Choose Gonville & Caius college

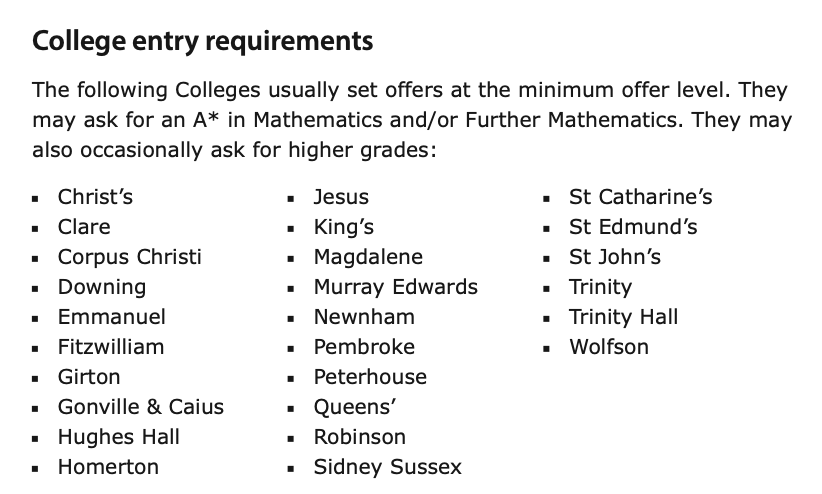(141, 407)
